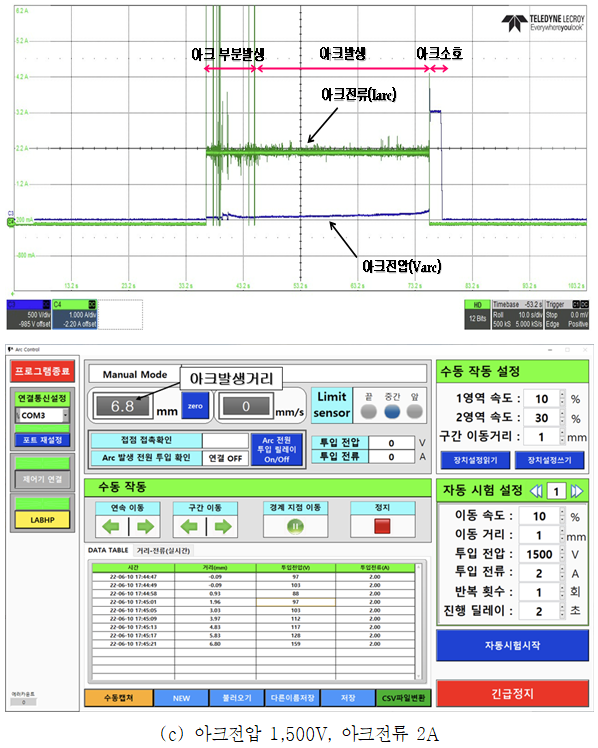The image size is (598, 748).
Task: Click the NEW button
Action: (x=181, y=697)
